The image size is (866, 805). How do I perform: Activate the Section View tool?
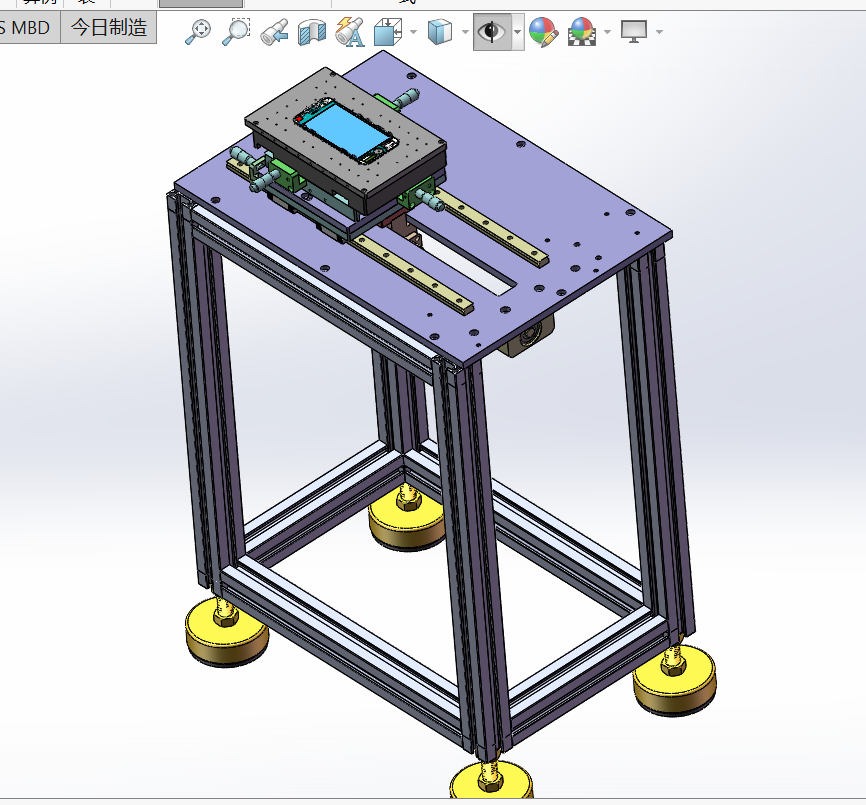(311, 32)
